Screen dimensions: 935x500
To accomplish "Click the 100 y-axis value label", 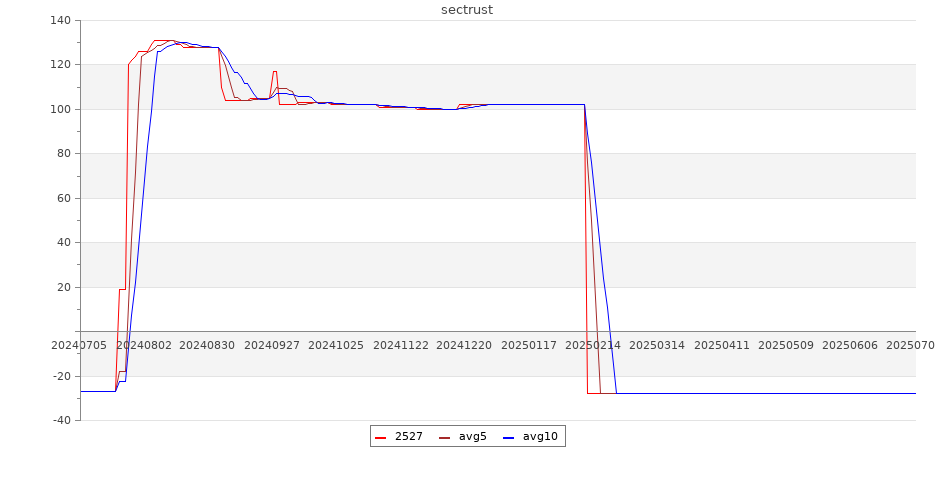I will pyautogui.click(x=59, y=109).
